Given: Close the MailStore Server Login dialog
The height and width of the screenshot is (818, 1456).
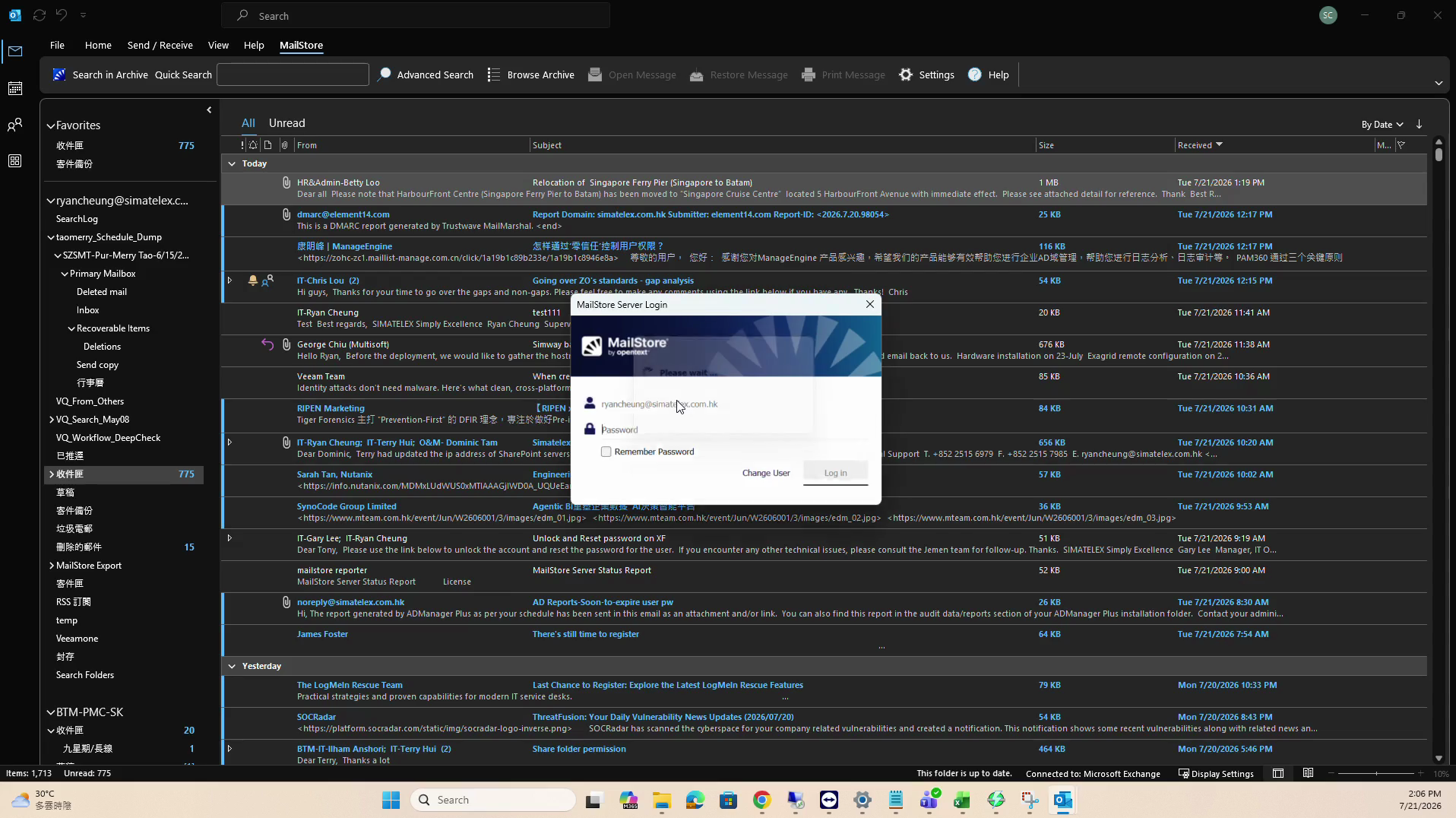Looking at the screenshot, I should [x=870, y=304].
